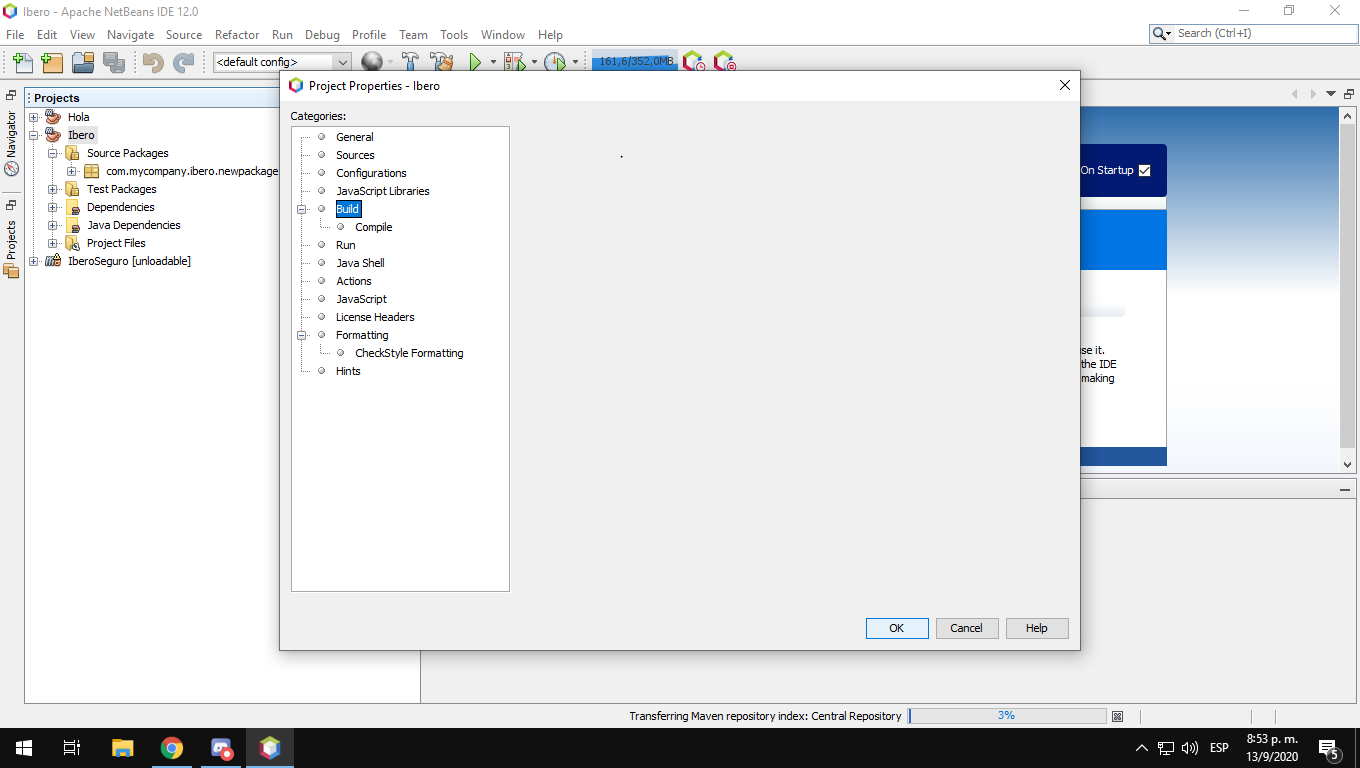
Task: Click the Undo toolbar icon
Action: (153, 62)
